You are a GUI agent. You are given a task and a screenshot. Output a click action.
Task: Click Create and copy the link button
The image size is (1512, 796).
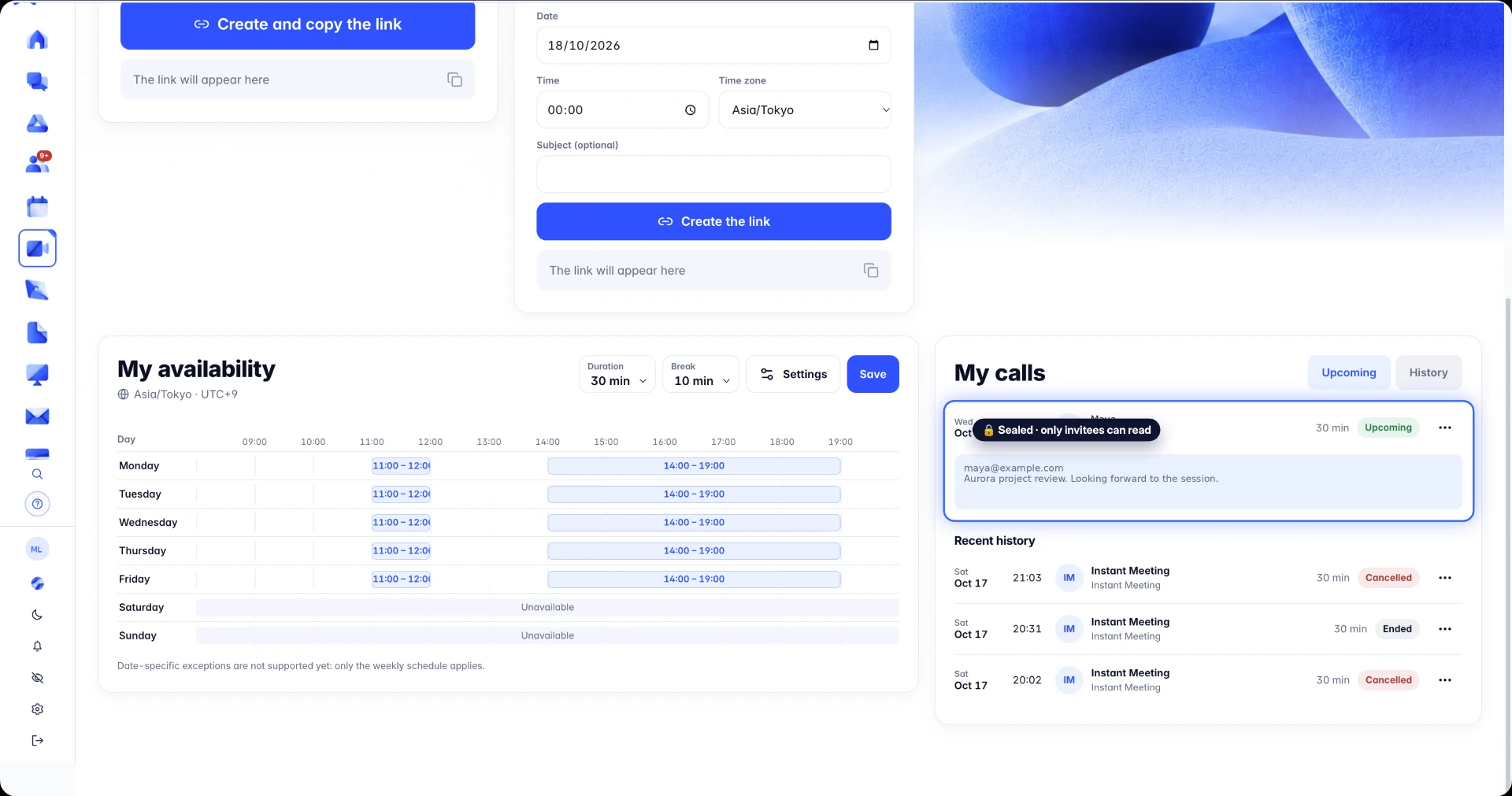298,24
